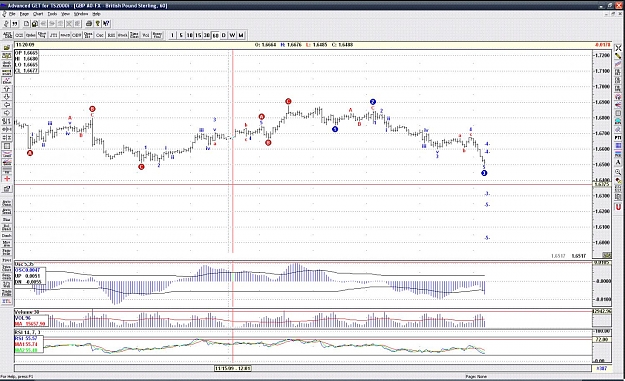Click the PTI tool icon
625x381 pixels.
618,137
